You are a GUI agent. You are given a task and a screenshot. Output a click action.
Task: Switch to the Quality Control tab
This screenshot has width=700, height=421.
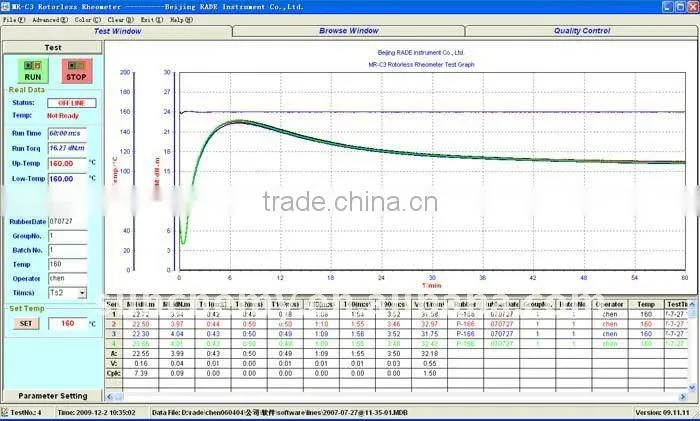(x=582, y=31)
